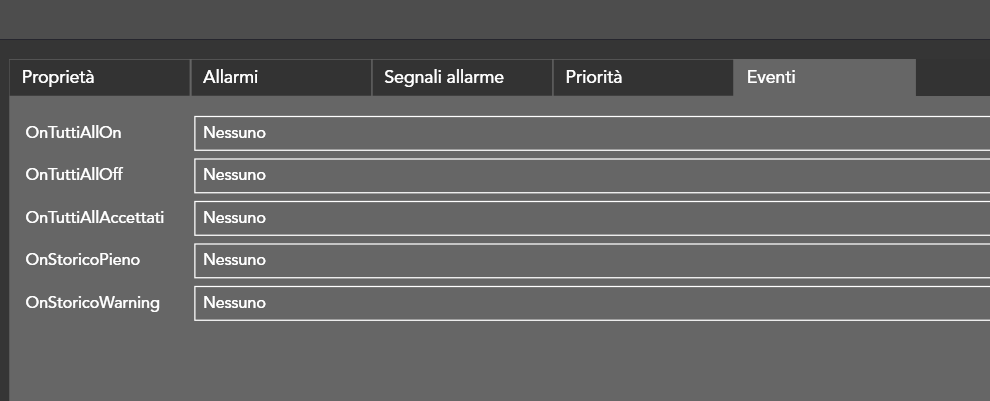
Task: Click the OnStoricoWarning label text
Action: (x=92, y=302)
